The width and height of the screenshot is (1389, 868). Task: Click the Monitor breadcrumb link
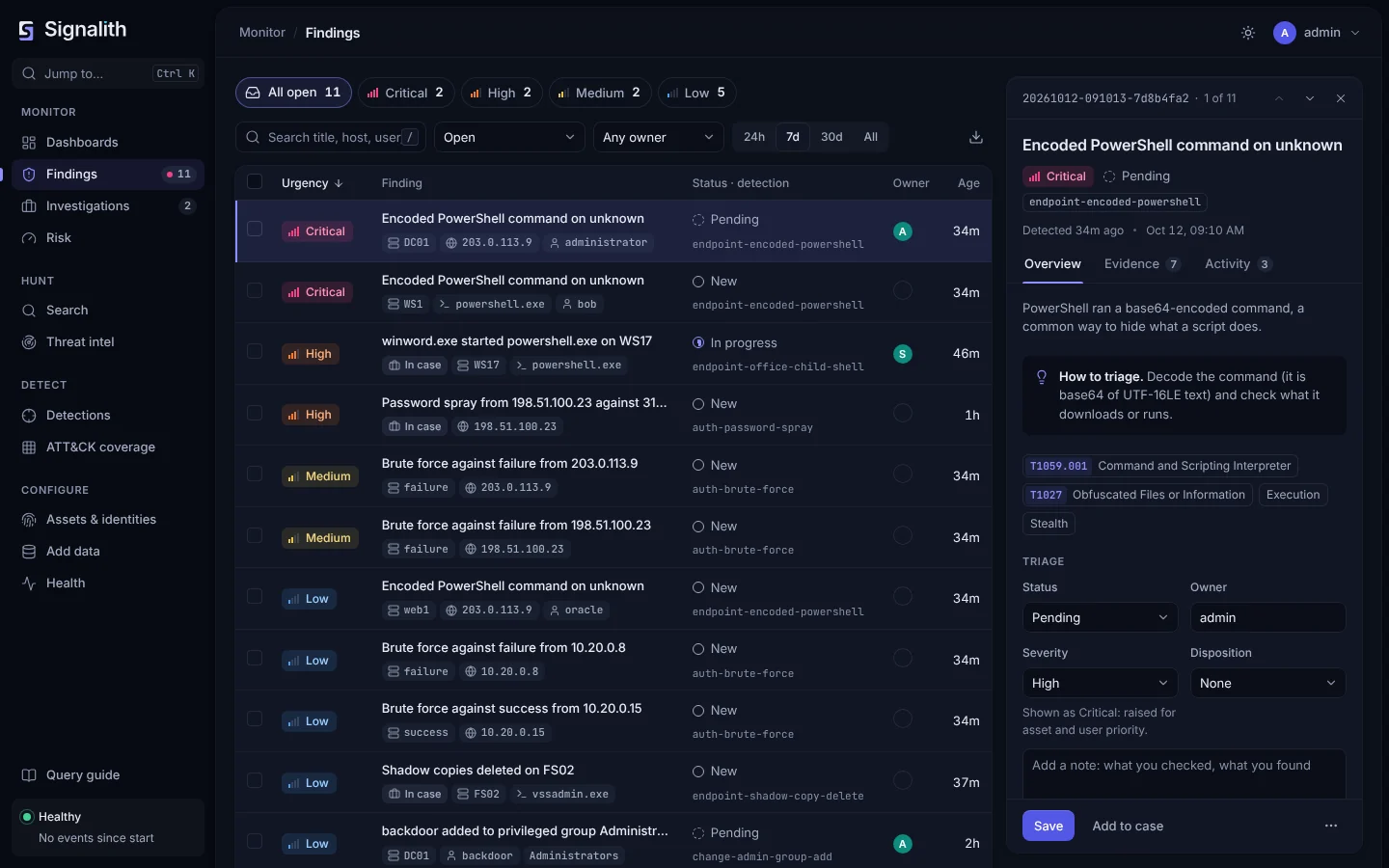click(262, 33)
